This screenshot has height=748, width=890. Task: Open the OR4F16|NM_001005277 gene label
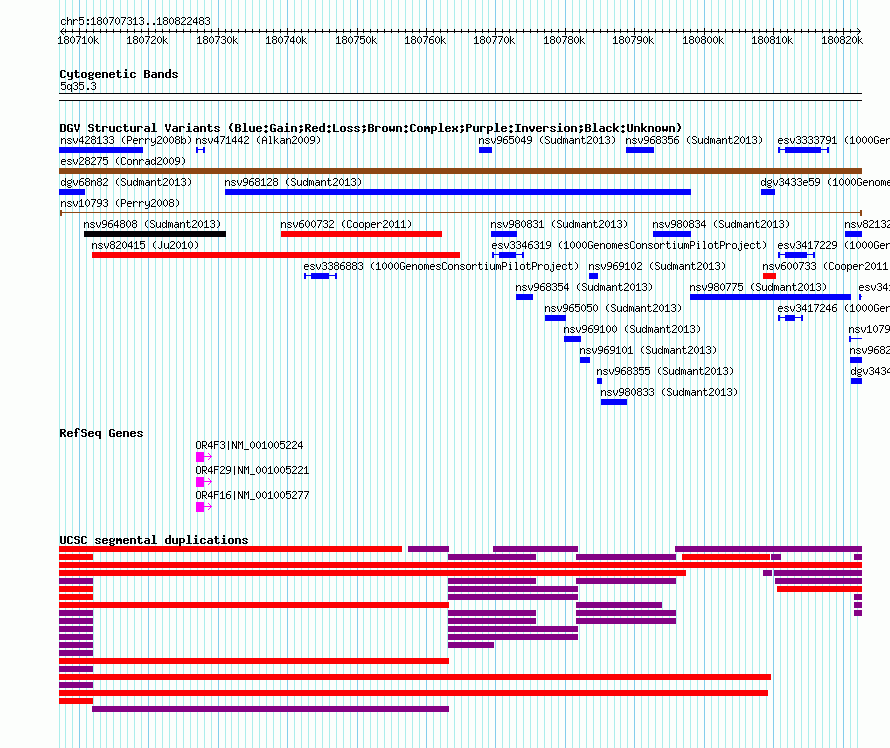click(x=252, y=495)
